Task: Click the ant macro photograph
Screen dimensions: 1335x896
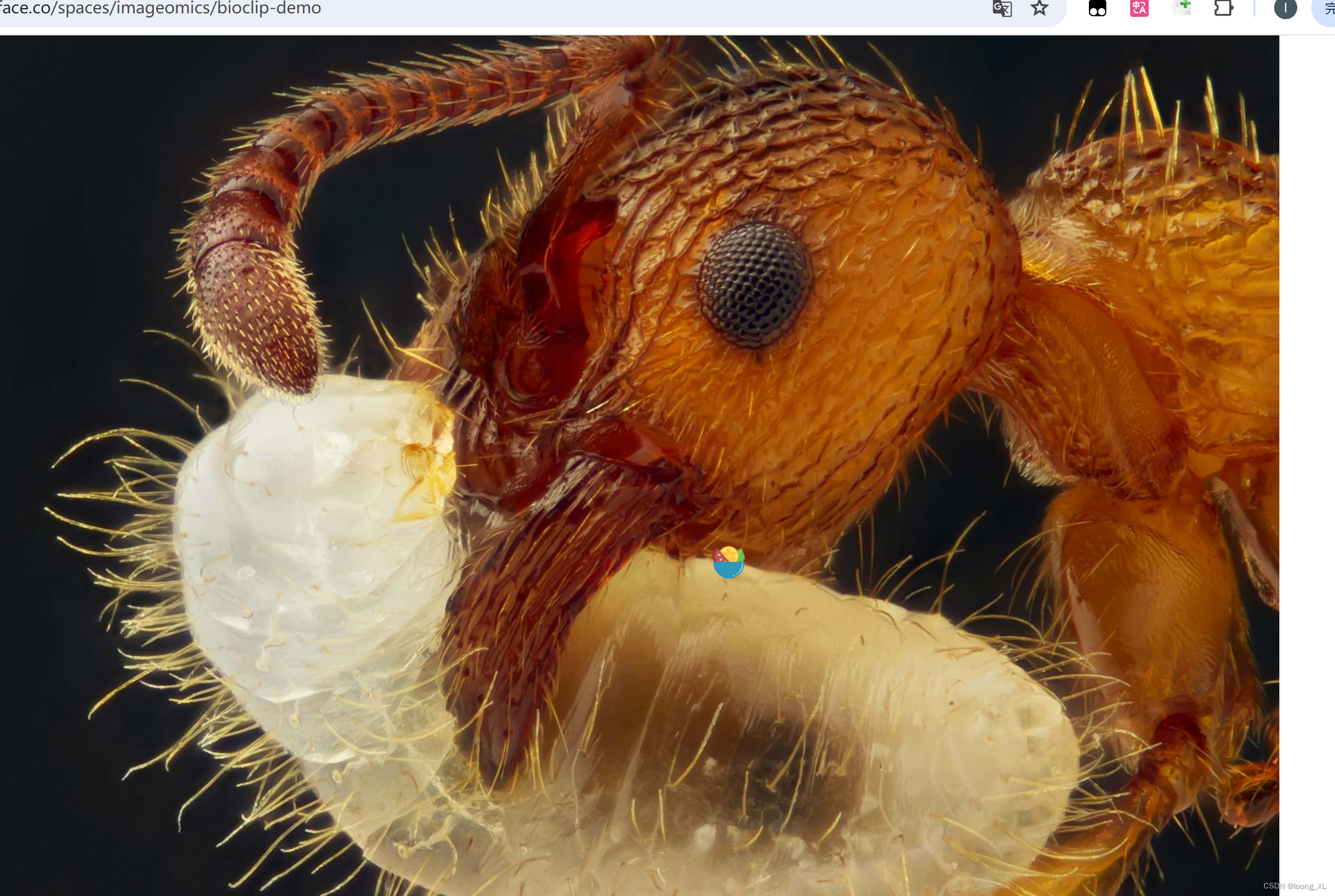Action: point(640,465)
